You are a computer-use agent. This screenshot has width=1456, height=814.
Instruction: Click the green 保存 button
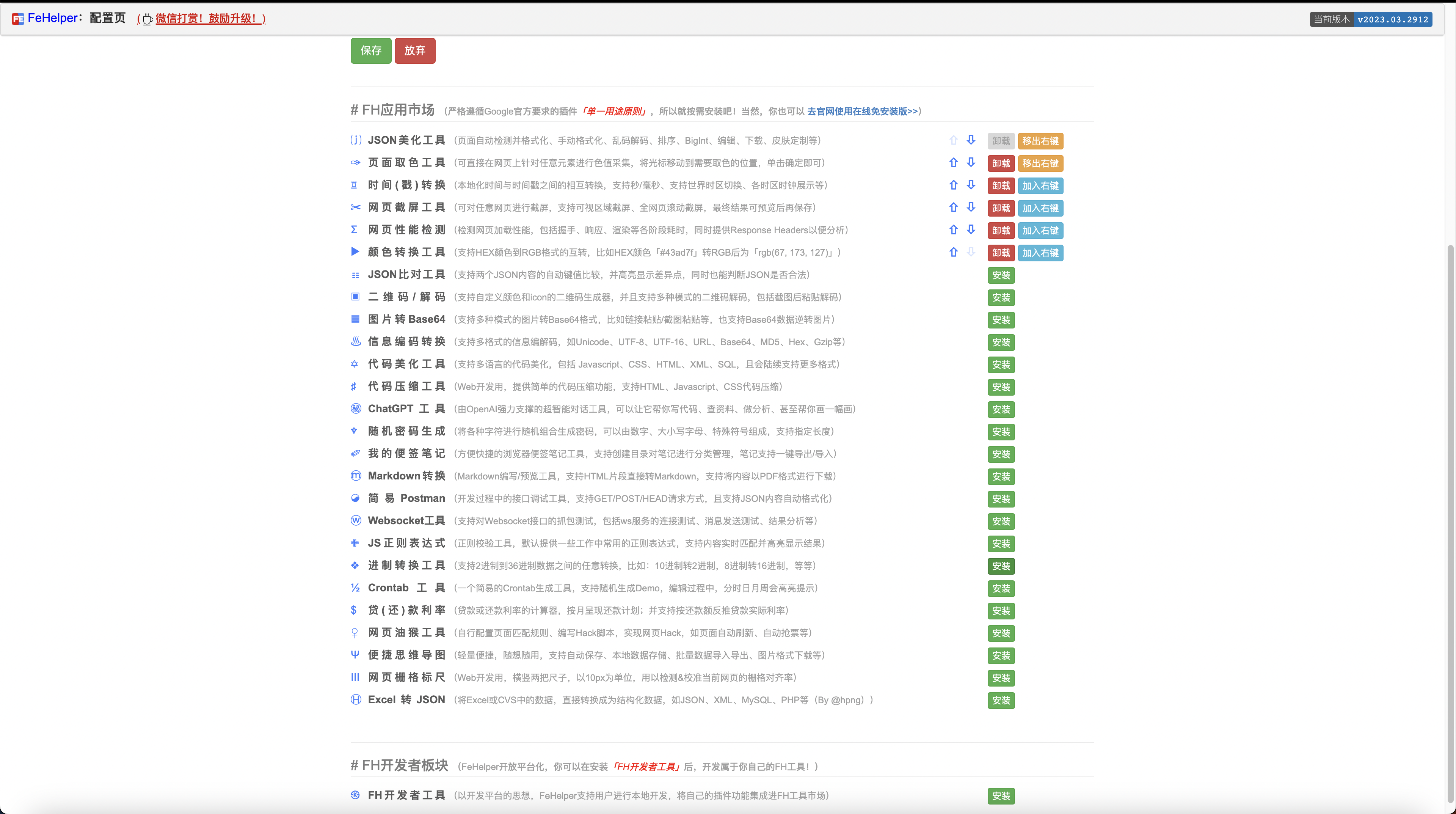point(371,51)
